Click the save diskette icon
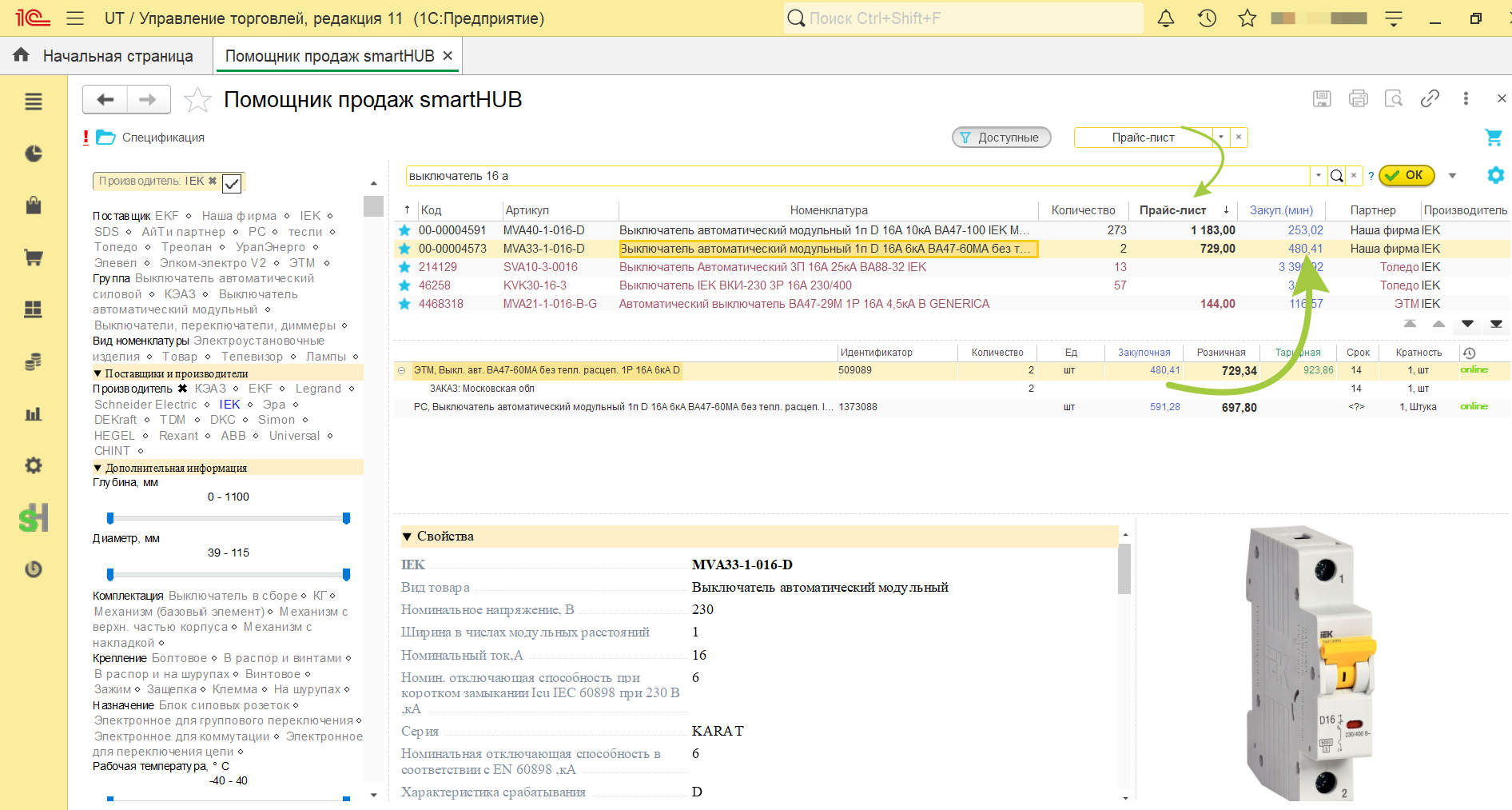 click(x=1322, y=98)
